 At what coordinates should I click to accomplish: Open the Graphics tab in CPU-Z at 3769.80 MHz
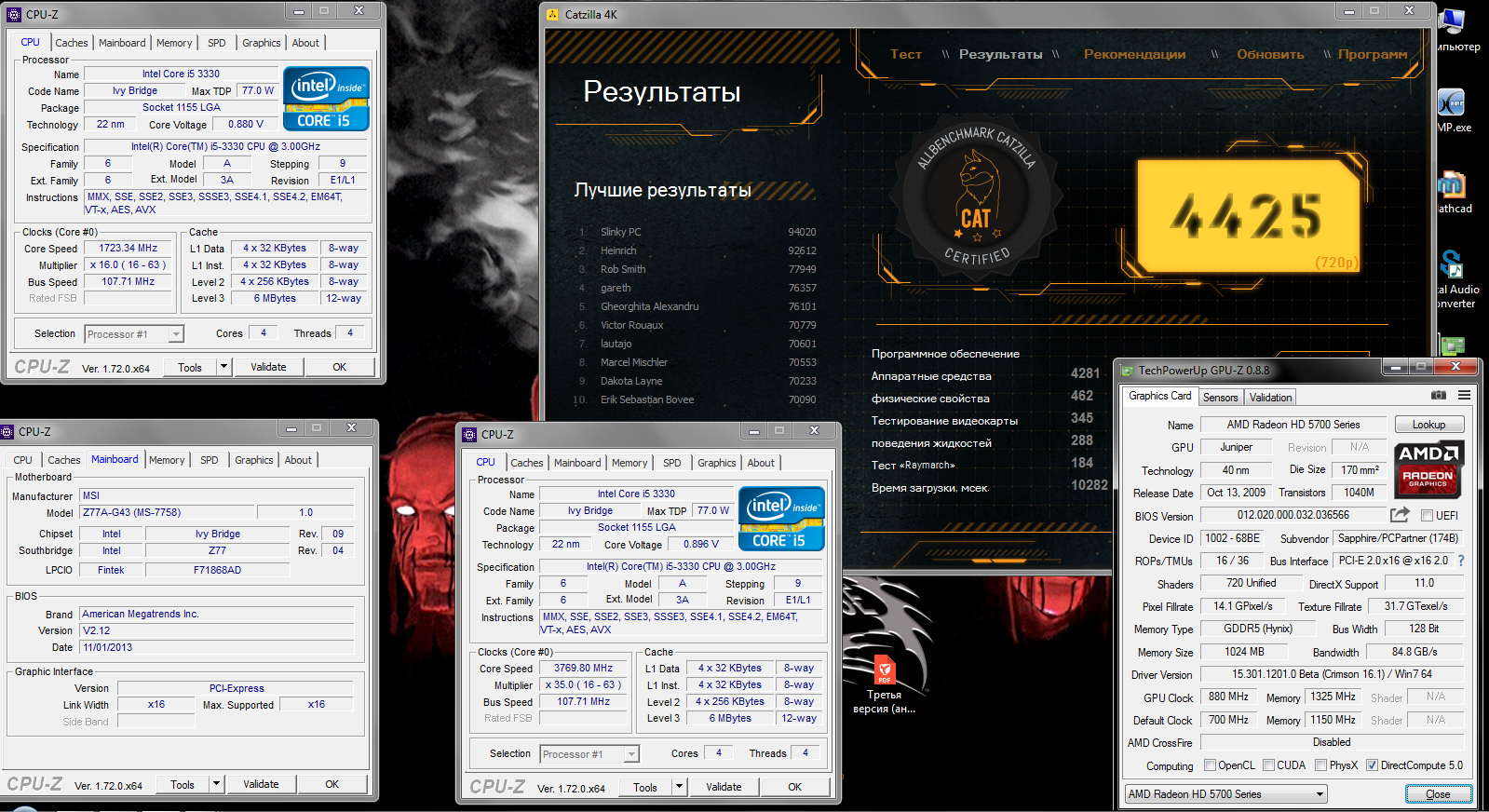pyautogui.click(x=717, y=463)
